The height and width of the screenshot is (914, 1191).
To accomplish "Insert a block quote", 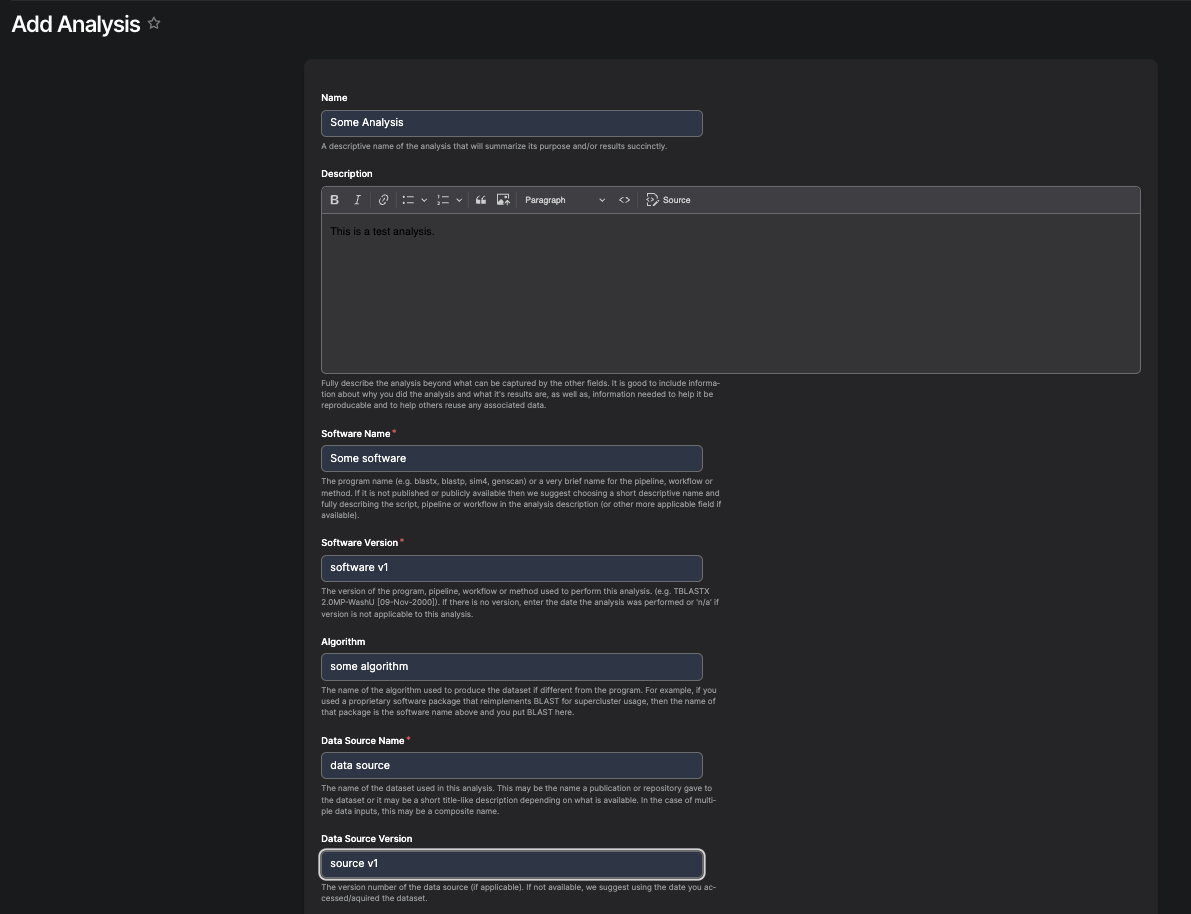I will coord(481,200).
